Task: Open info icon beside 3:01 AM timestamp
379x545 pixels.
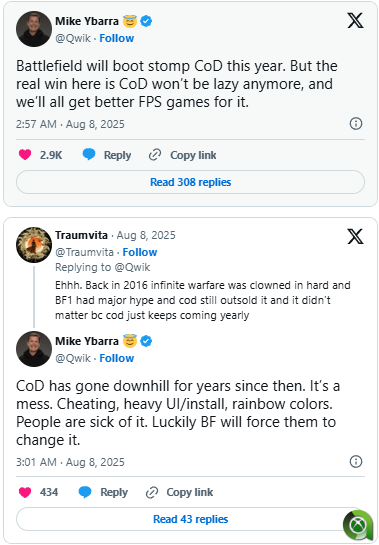Action: (356, 462)
